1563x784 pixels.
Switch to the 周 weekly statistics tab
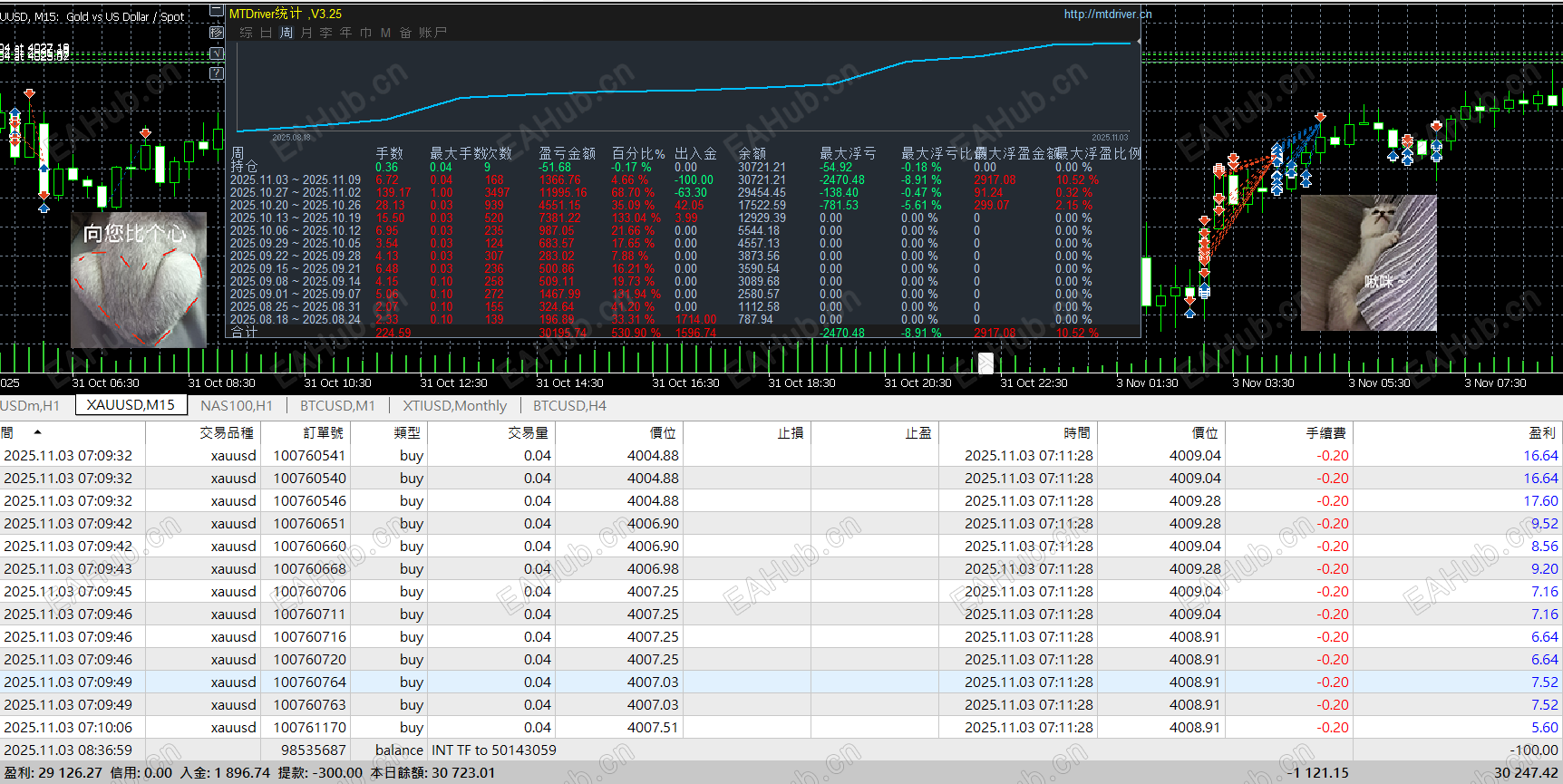click(x=286, y=33)
